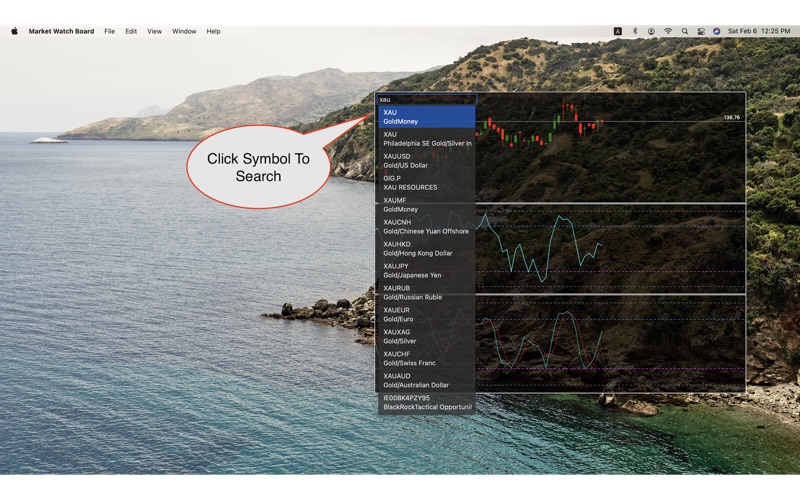
Task: Select XAURUB Gold/Russian Ruble
Action: [x=426, y=292]
